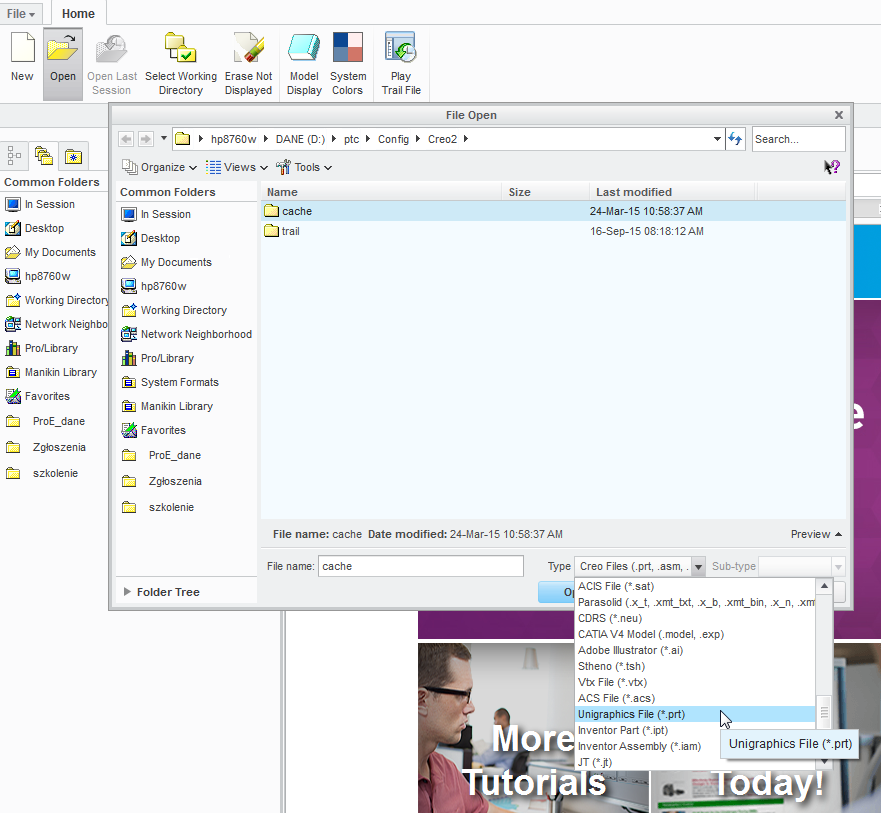Viewport: 881px width, 813px height.
Task: Choose Adobe Illustrator (*.ai) type
Action: tap(695, 651)
